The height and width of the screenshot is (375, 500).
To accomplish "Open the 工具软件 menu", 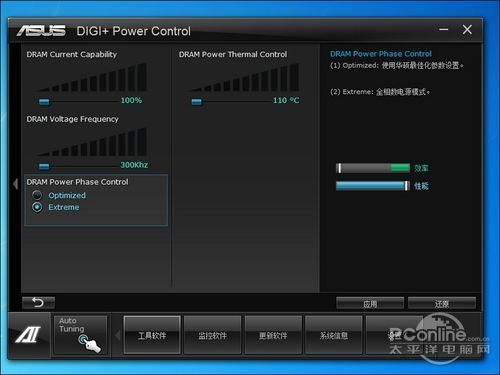I will click(x=152, y=335).
